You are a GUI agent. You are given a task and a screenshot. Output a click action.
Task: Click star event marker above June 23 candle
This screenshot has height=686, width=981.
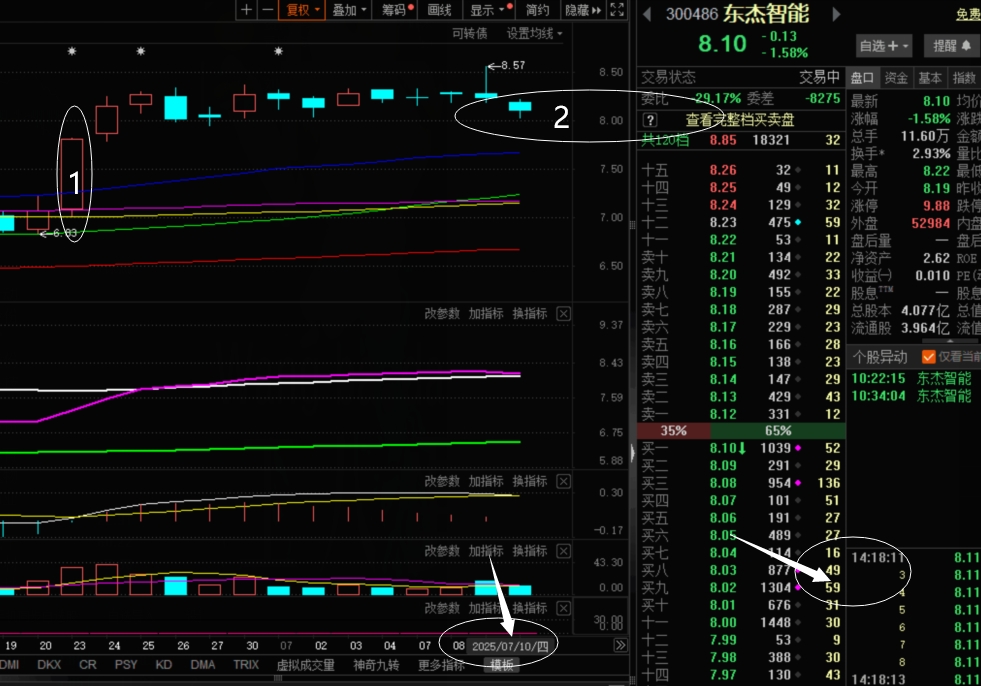click(x=72, y=51)
